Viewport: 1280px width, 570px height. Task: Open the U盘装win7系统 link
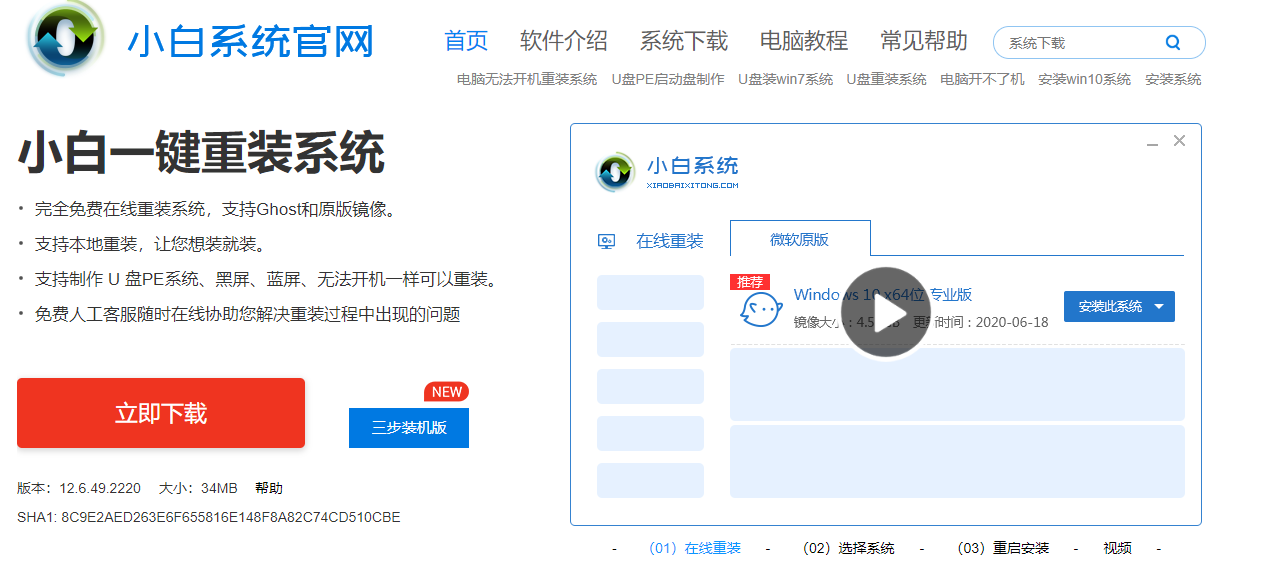[x=786, y=79]
